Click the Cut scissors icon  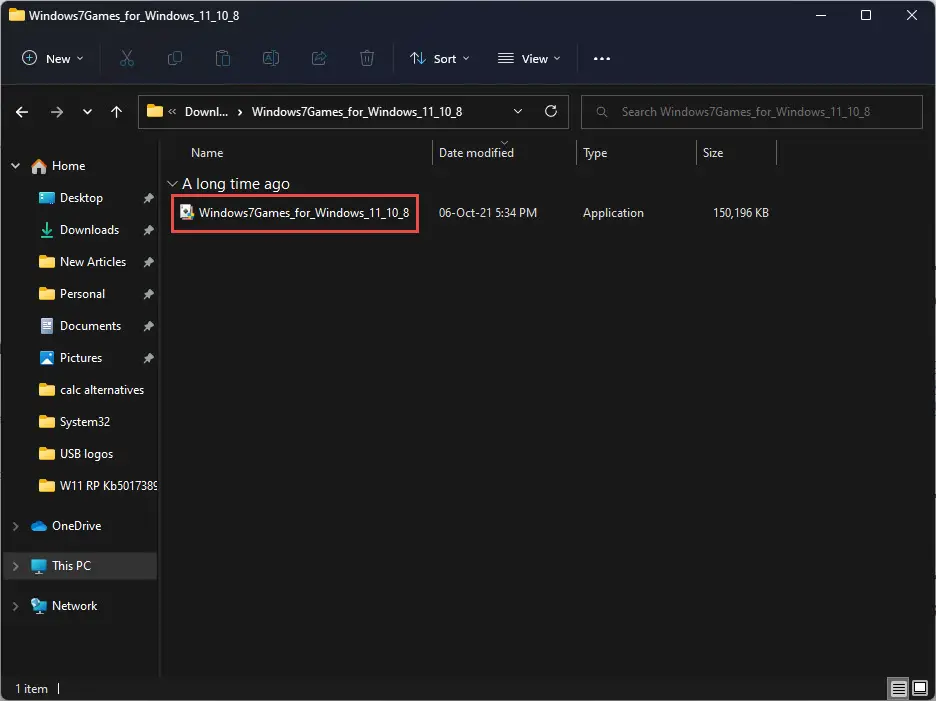click(127, 59)
